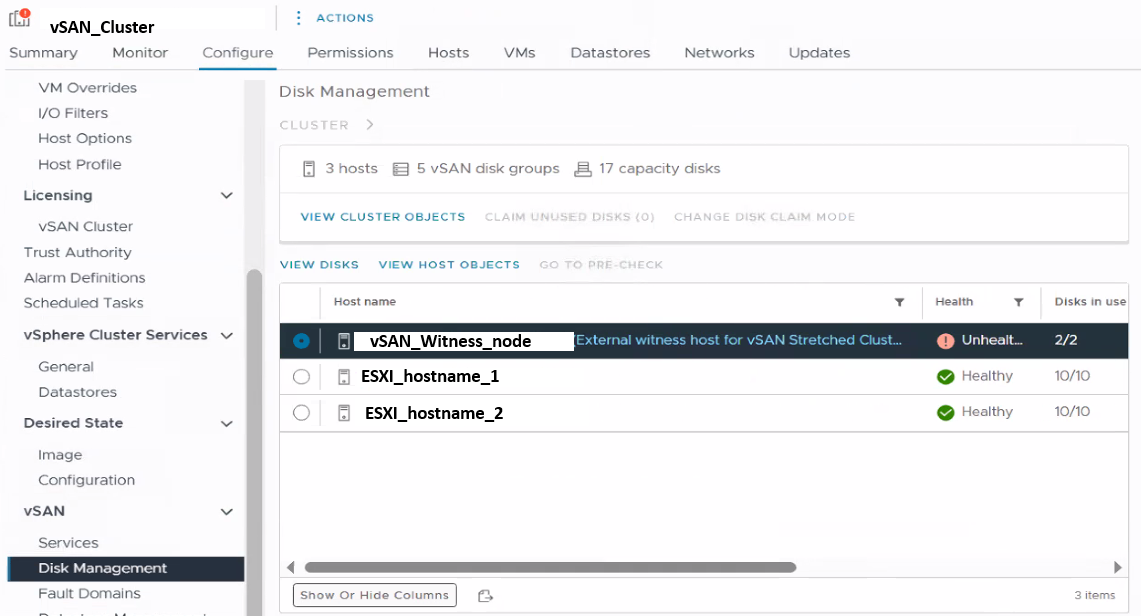Click the host icon in the witness host row
The height and width of the screenshot is (616, 1141).
[x=344, y=341]
